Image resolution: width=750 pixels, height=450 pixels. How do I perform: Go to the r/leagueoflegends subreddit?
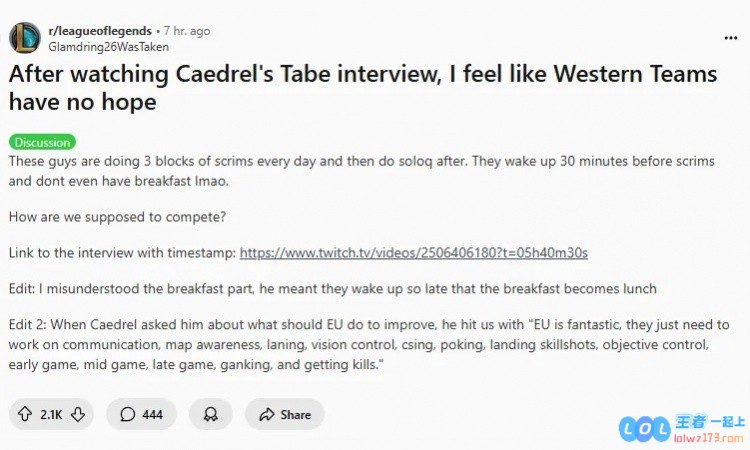(x=100, y=31)
